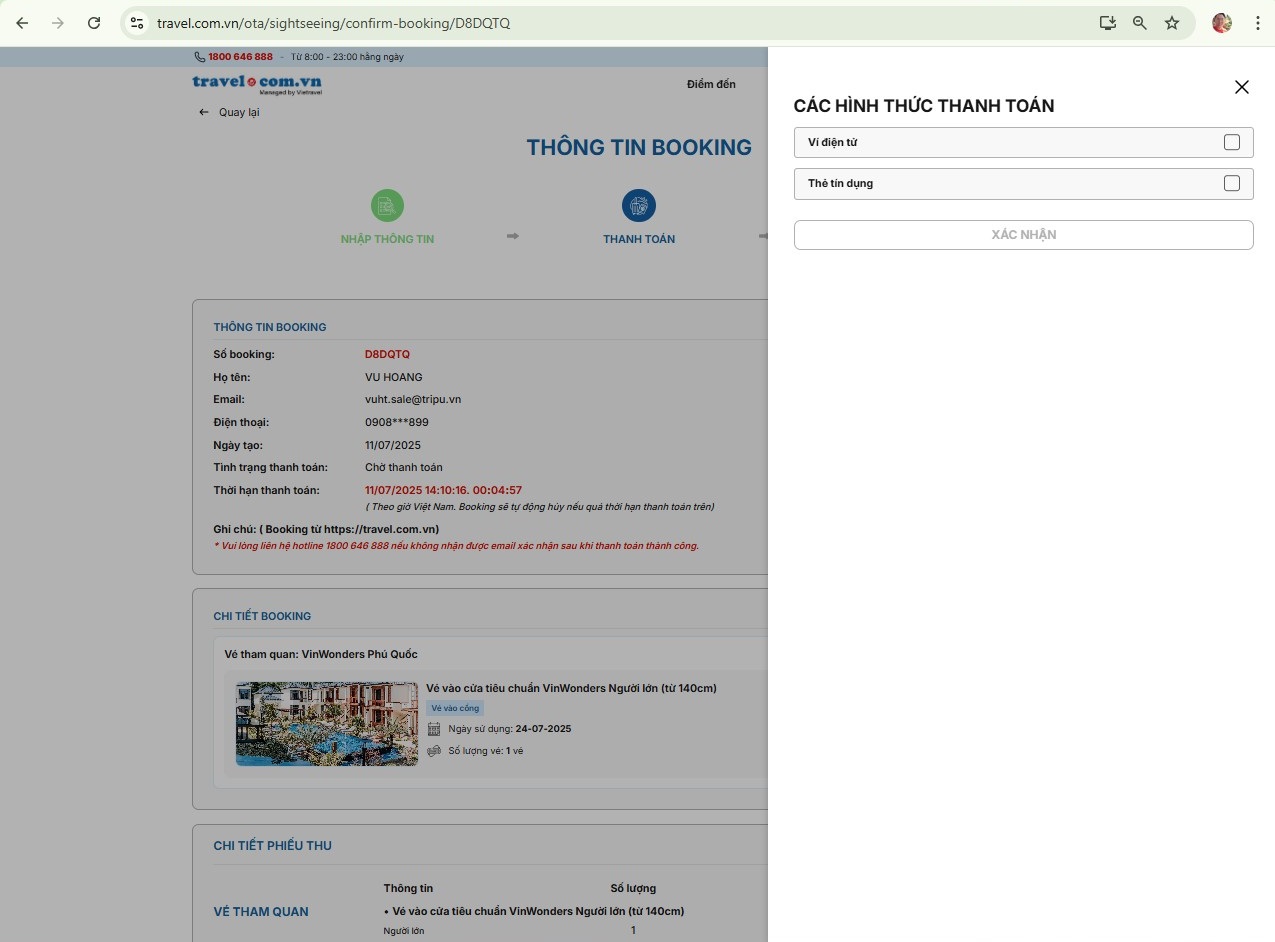This screenshot has height=942, width=1275.
Task: Click the THÔNG TIN BOOKING page title
Action: pos(639,147)
